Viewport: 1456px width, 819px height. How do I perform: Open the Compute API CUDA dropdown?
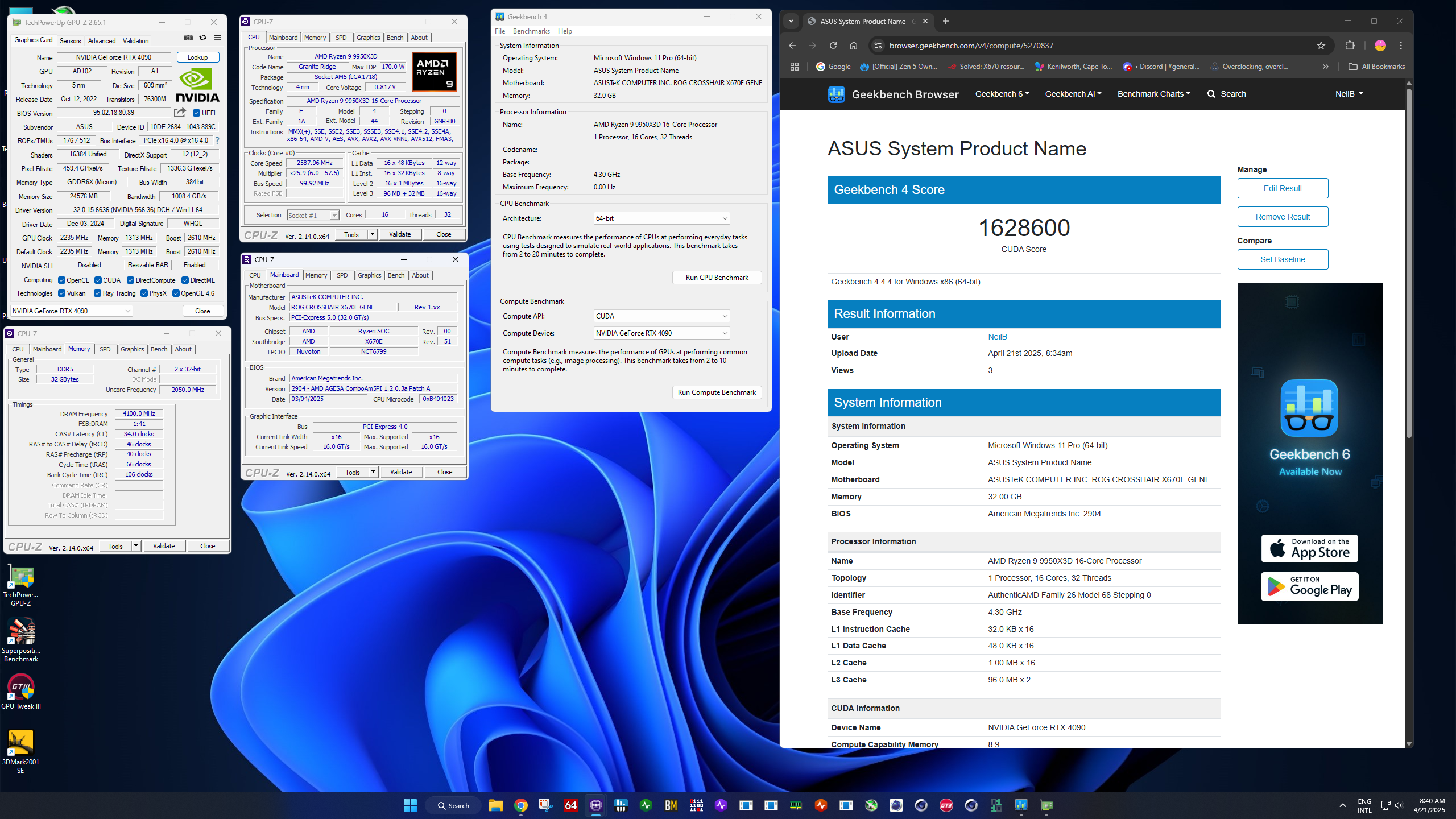(661, 316)
